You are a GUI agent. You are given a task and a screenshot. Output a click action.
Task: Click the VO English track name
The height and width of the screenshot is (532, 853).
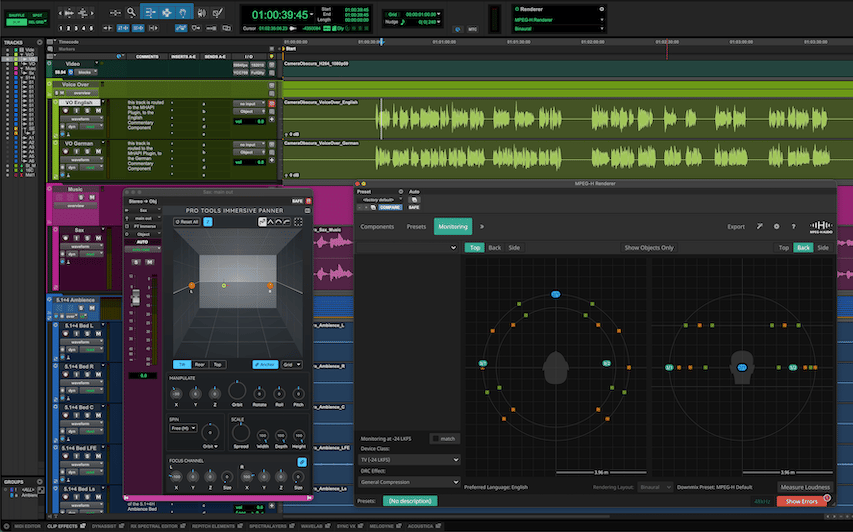point(79,102)
